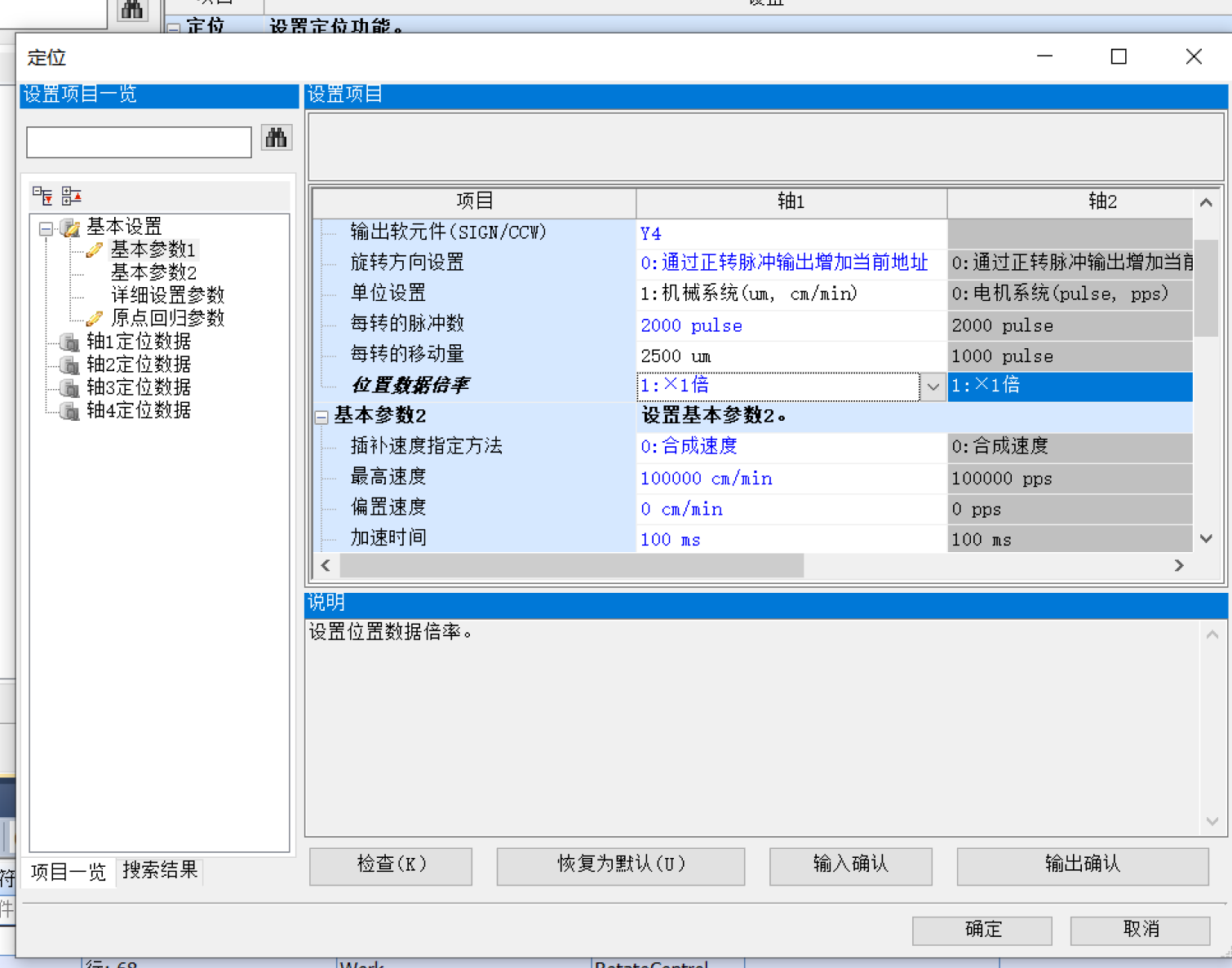Image resolution: width=1232 pixels, height=968 pixels.
Task: Collapse the 基本设置 tree node
Action: pyautogui.click(x=47, y=228)
